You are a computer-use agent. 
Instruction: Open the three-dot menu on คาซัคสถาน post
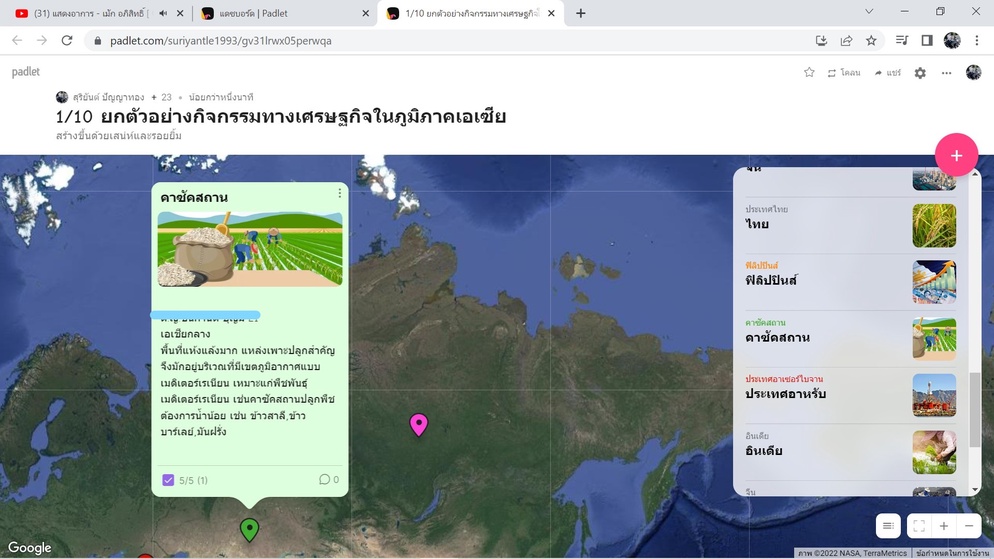[339, 193]
